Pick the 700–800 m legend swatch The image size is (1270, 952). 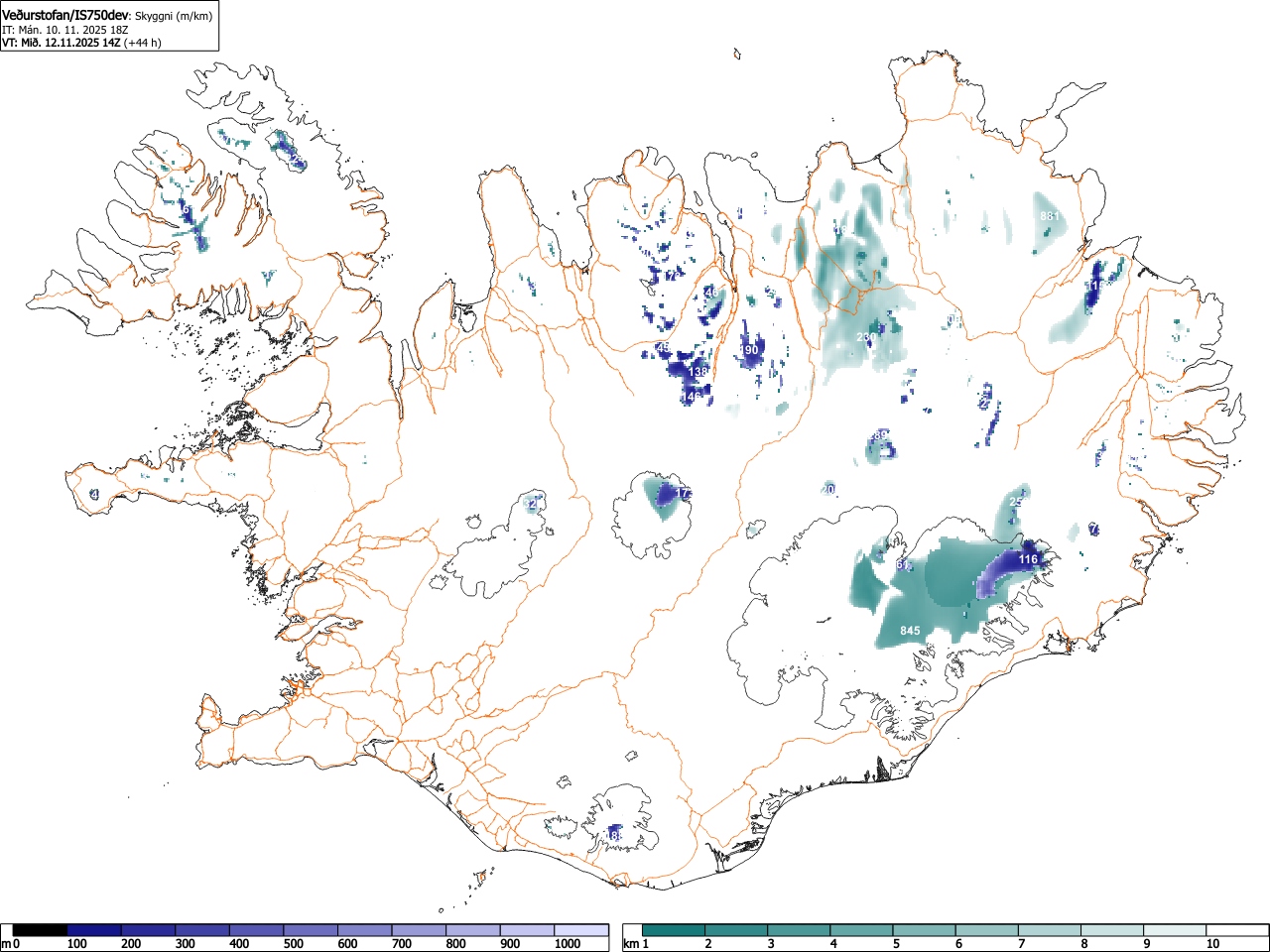click(x=419, y=930)
